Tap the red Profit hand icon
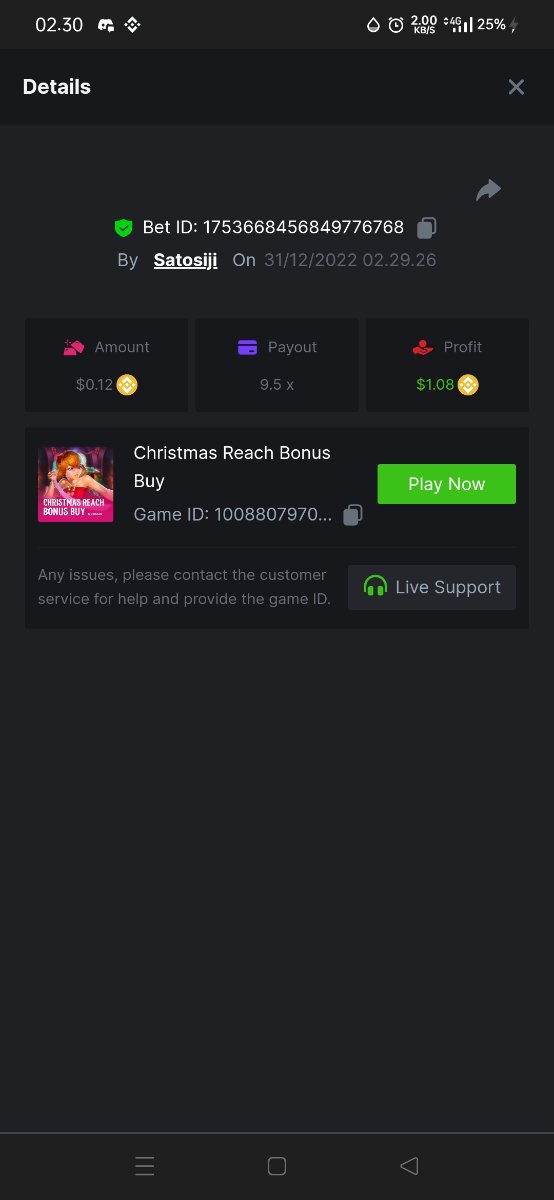Image resolution: width=554 pixels, height=1200 pixels. tap(422, 347)
